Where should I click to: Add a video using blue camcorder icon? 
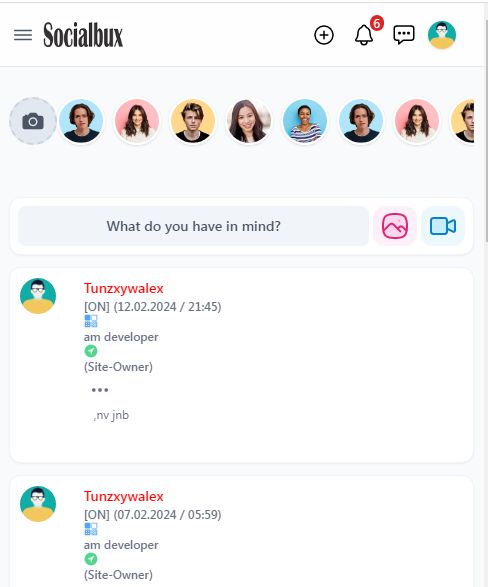(x=443, y=226)
